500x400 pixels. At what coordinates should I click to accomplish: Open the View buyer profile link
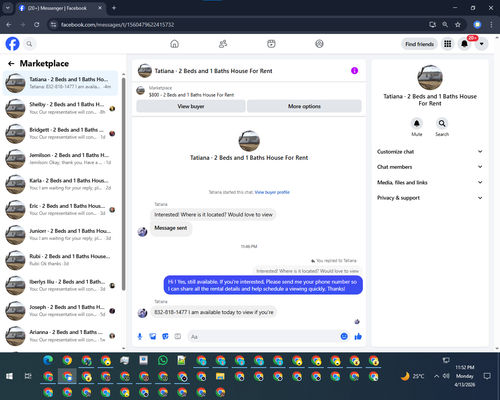click(272, 192)
